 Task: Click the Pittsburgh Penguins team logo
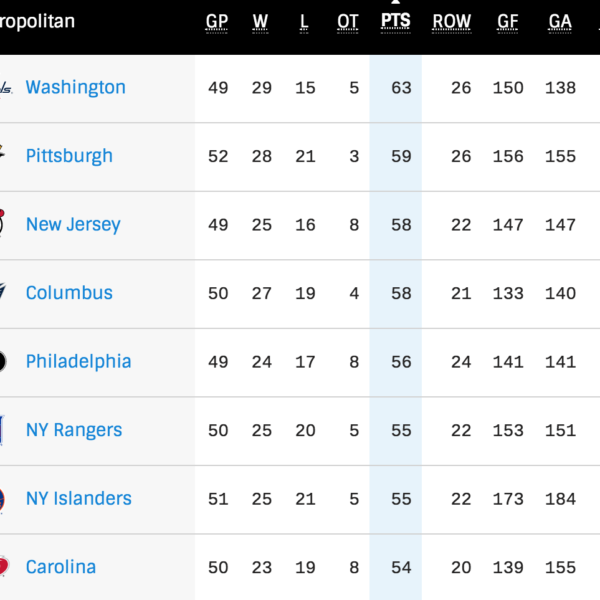(5, 156)
